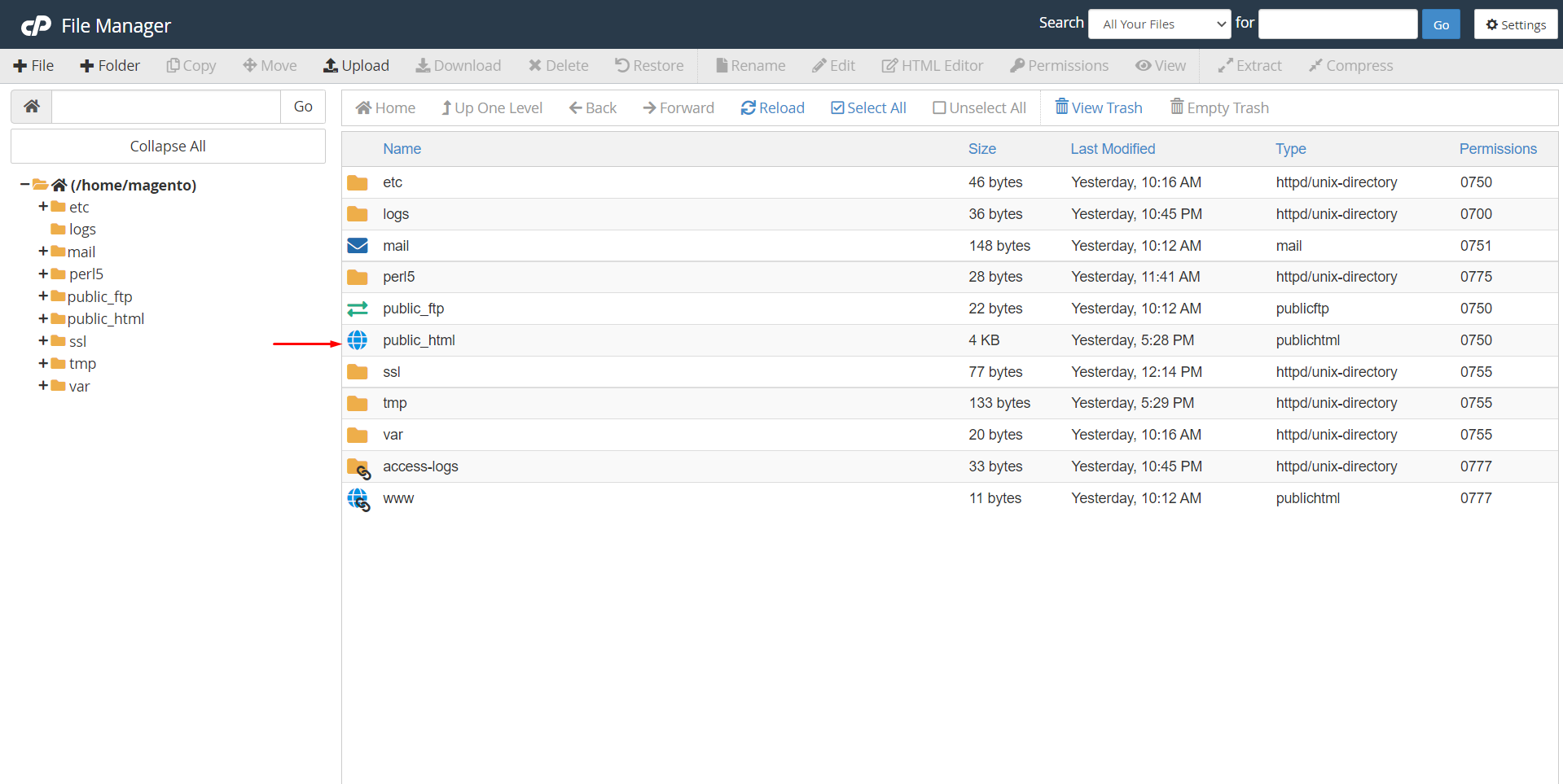
Task: Expand the public_html tree node
Action: coord(43,318)
